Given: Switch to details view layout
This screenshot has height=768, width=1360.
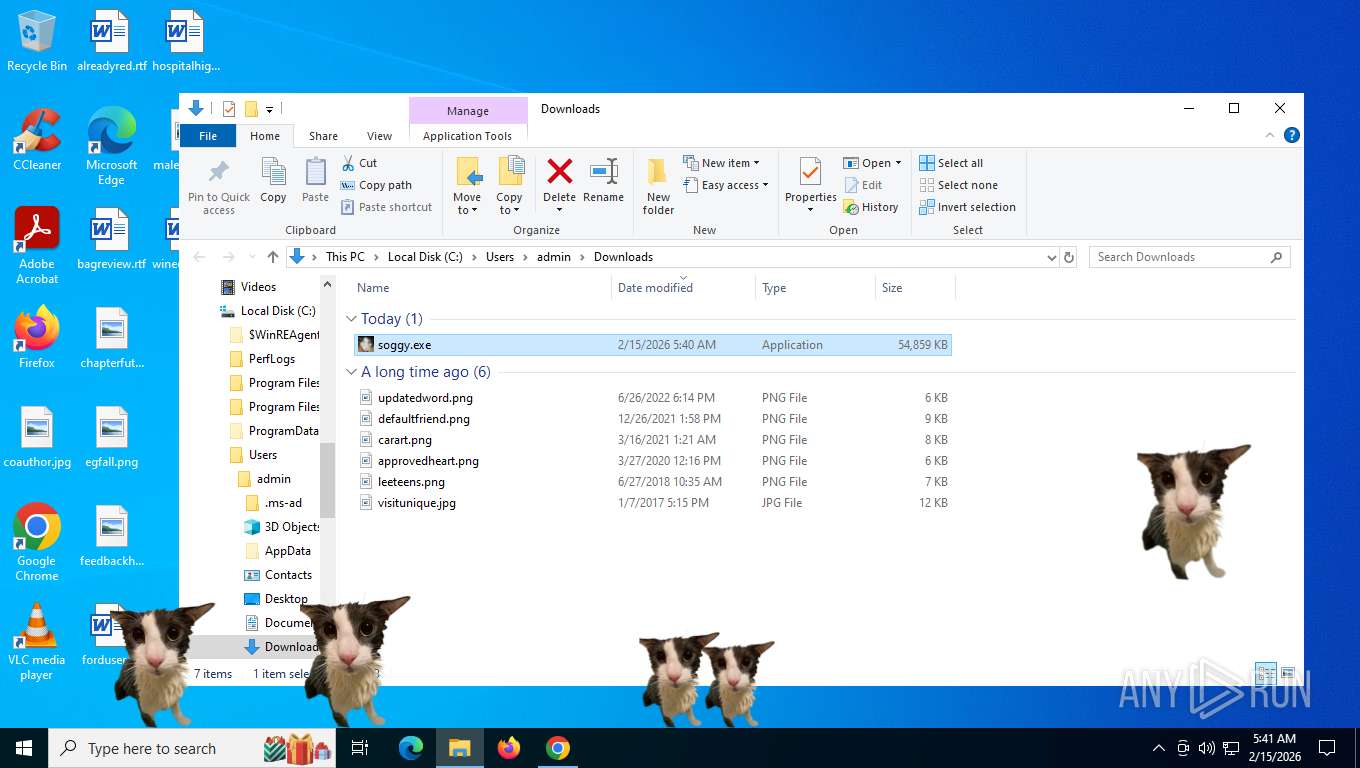Looking at the screenshot, I should click(x=1265, y=673).
